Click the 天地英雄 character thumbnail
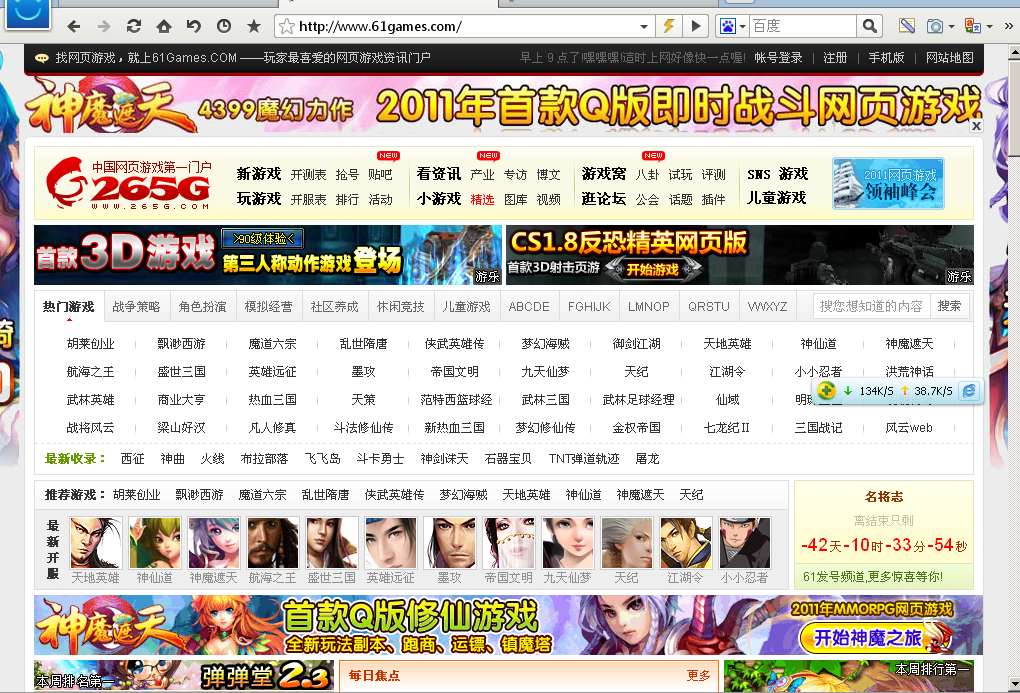Viewport: 1020px width, 693px height. [96, 543]
